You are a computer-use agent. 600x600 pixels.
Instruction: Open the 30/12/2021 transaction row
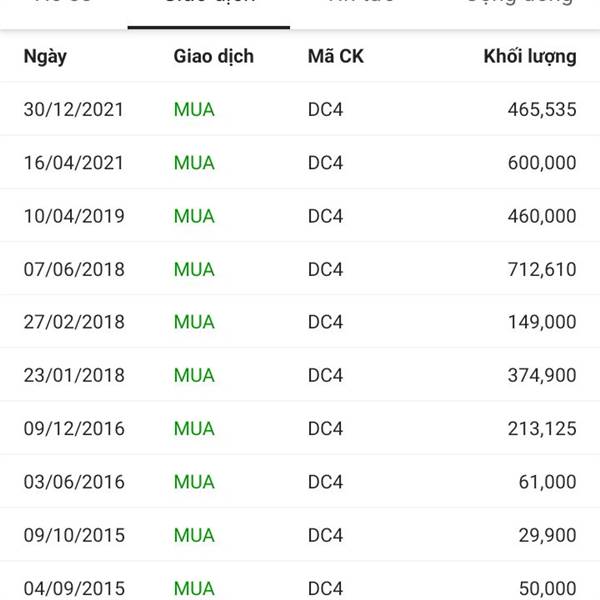pyautogui.click(x=300, y=109)
